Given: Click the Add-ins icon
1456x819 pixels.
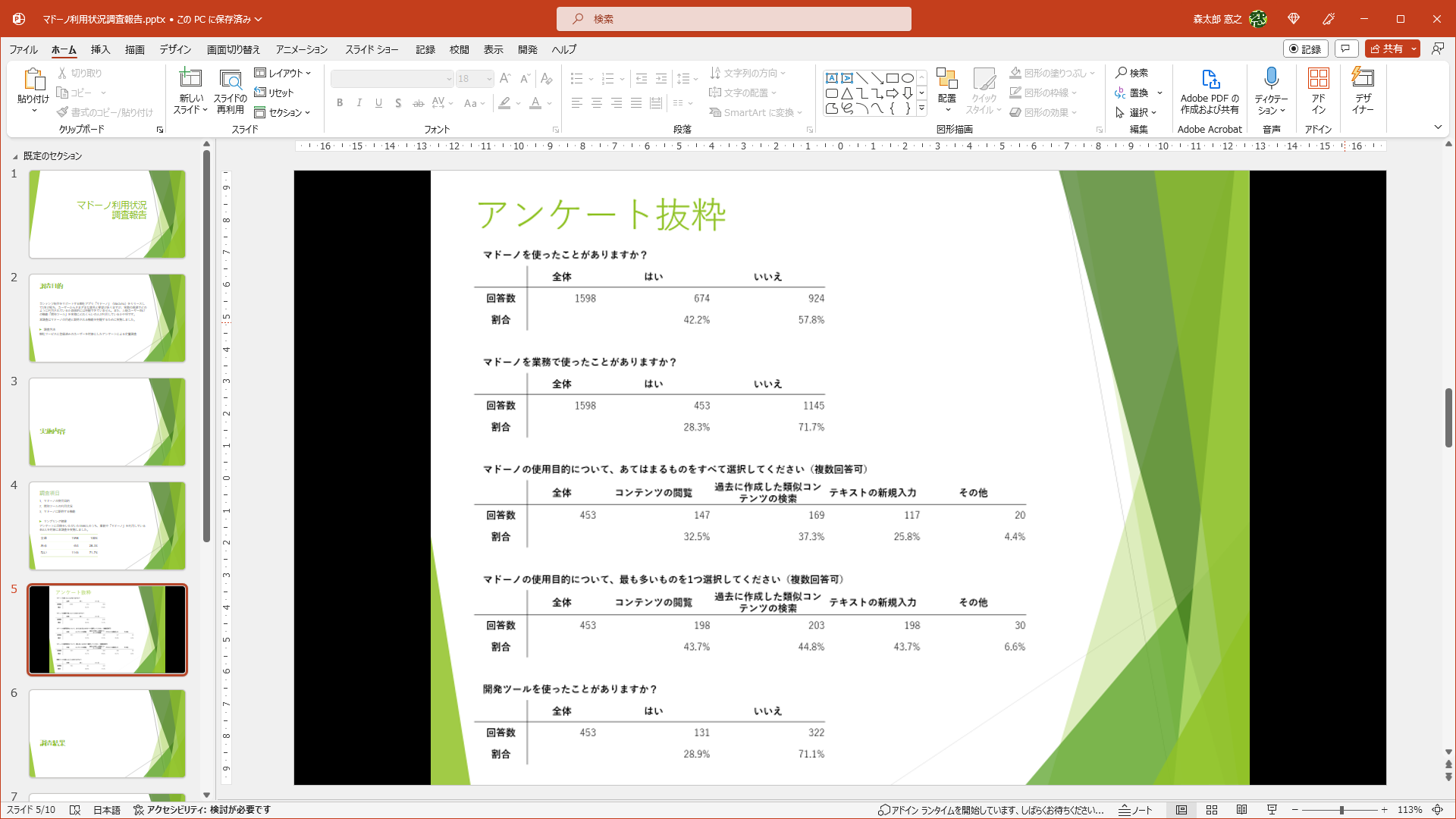Looking at the screenshot, I should tap(1318, 79).
